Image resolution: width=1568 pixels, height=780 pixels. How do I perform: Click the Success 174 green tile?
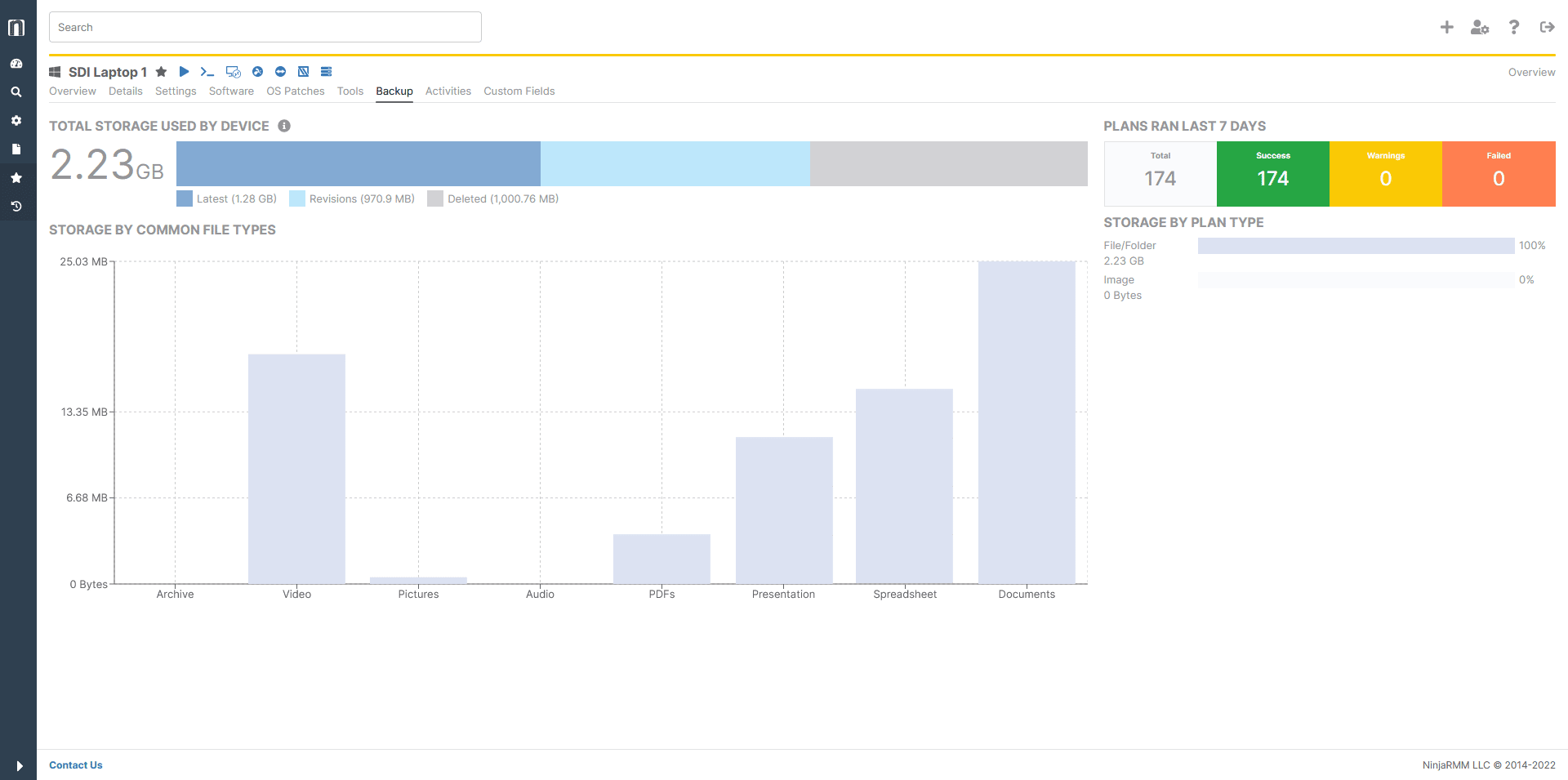[1272, 173]
